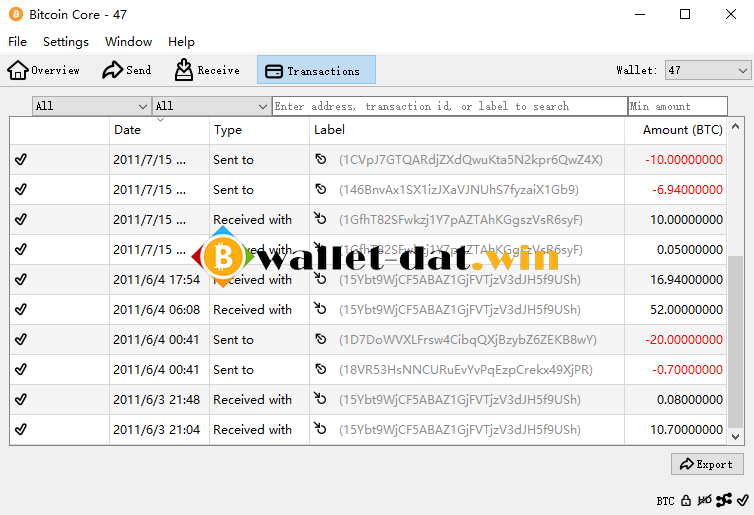Click the amount -10.00000000
This screenshot has width=754, height=515.
(x=684, y=160)
